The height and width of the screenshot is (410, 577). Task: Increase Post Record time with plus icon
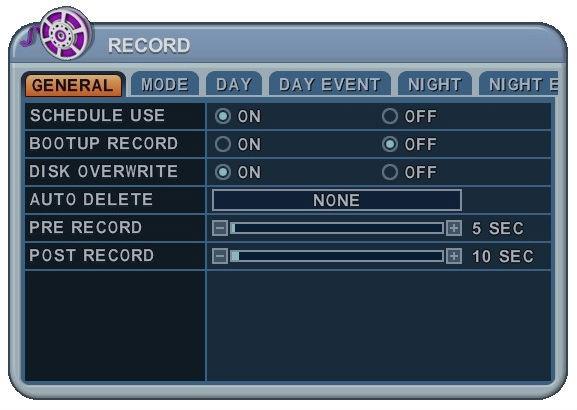click(x=454, y=256)
